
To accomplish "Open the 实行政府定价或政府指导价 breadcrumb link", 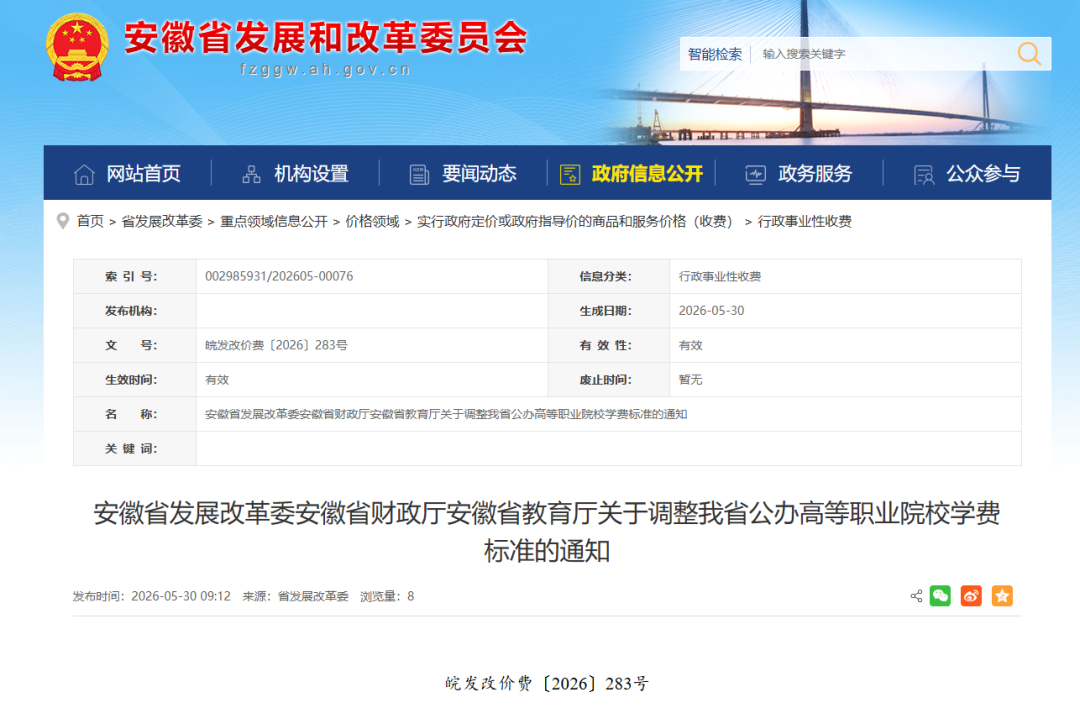I will tap(576, 221).
